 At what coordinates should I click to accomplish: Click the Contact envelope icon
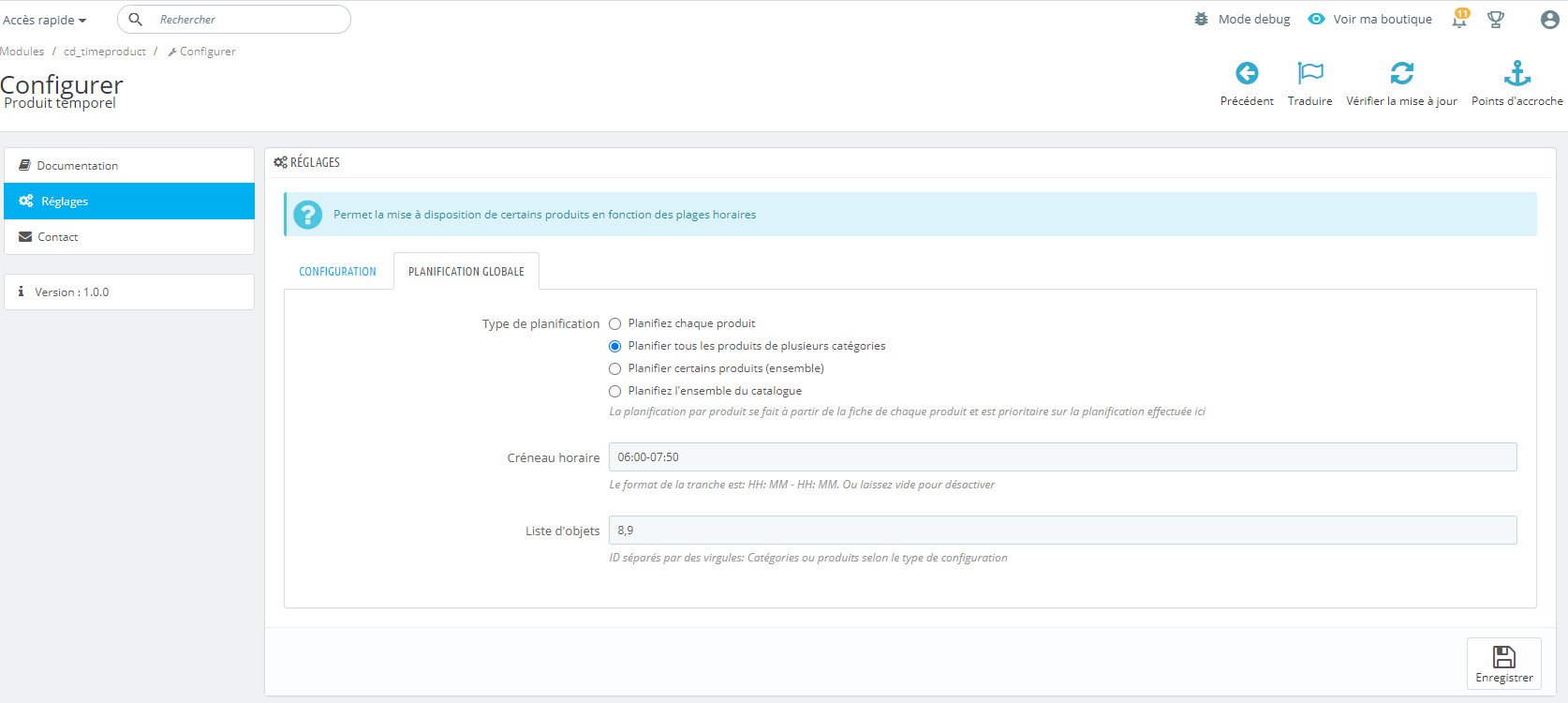pyautogui.click(x=25, y=237)
